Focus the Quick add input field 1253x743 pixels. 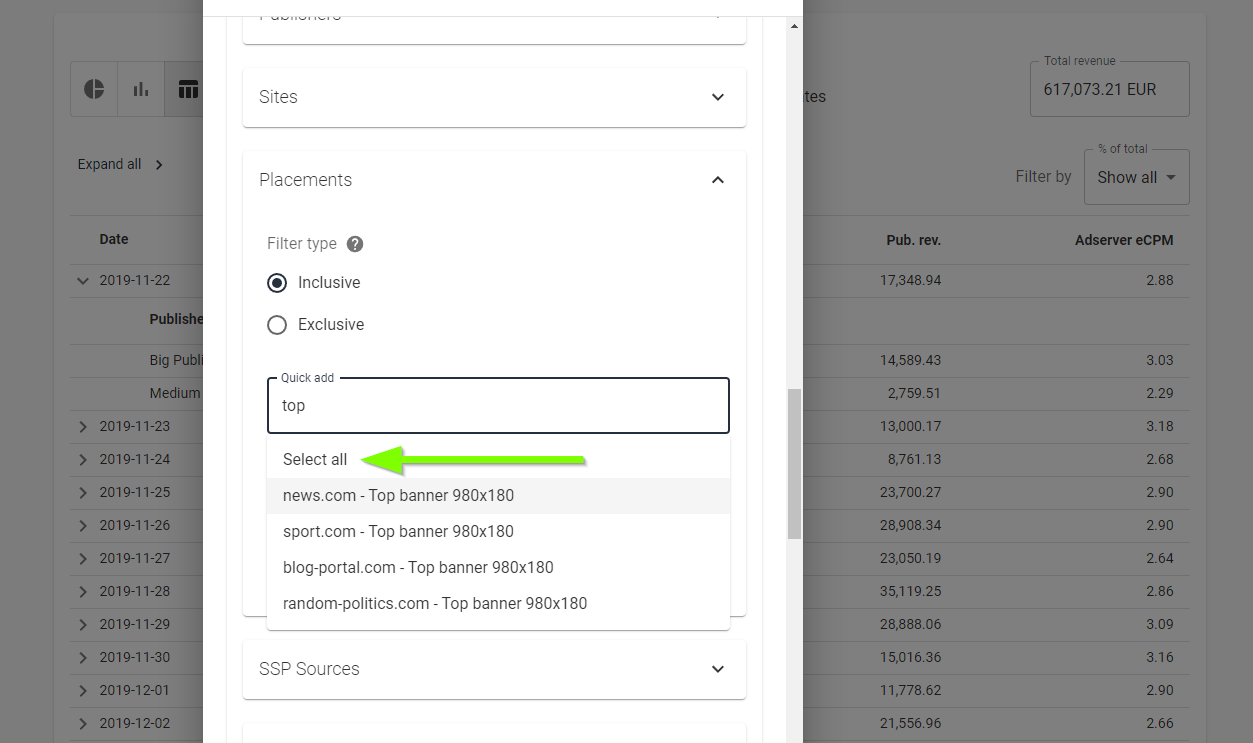[498, 405]
